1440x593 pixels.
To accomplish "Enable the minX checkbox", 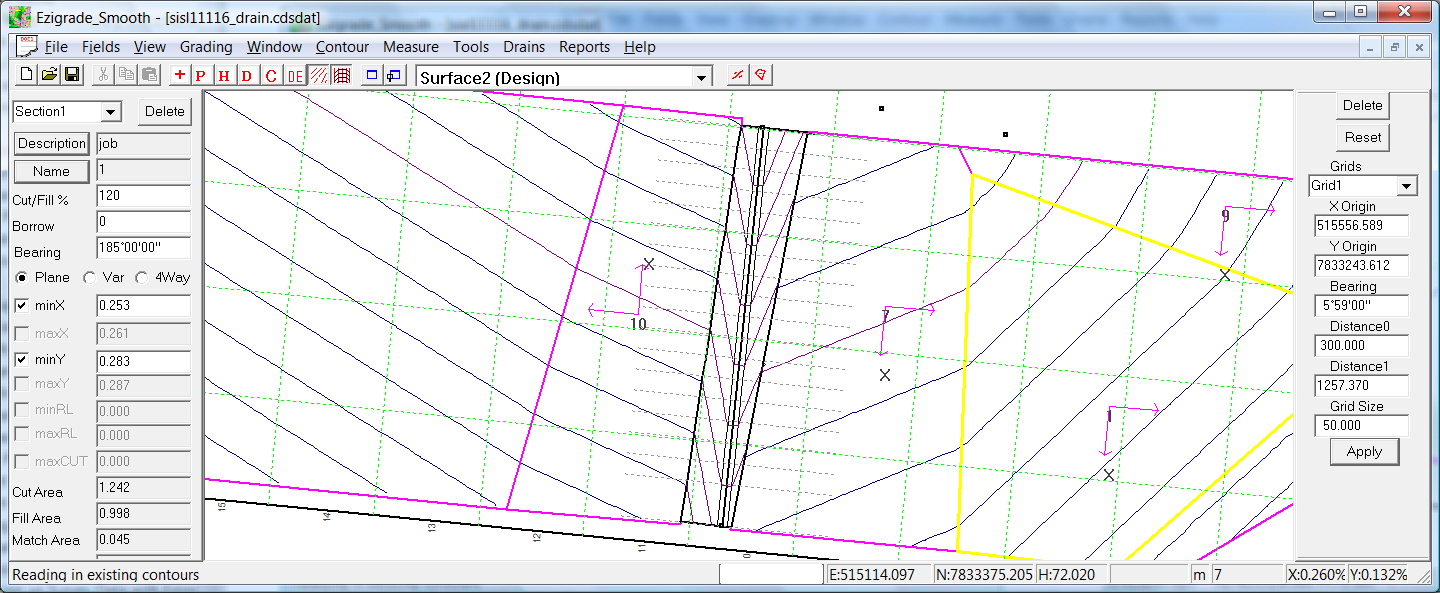I will (23, 305).
